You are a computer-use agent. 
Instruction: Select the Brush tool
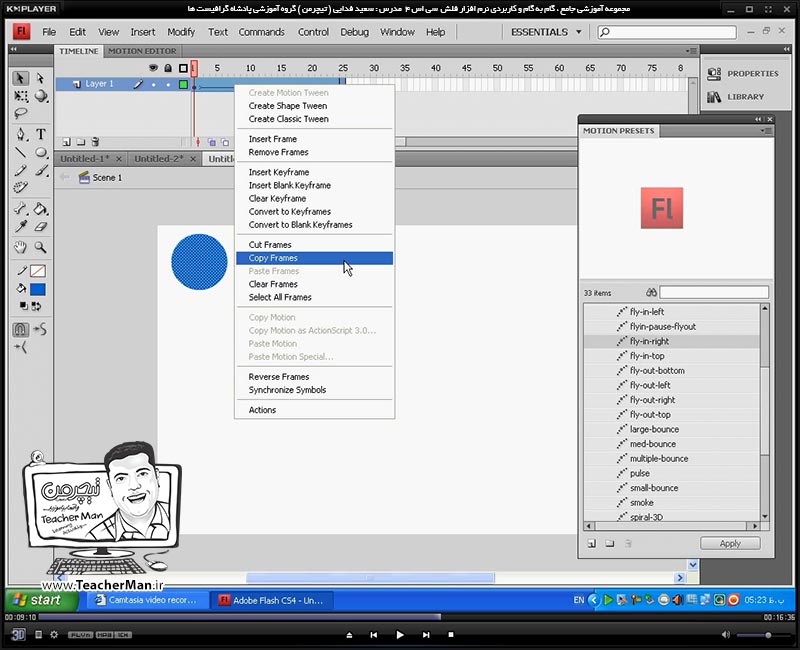pyautogui.click(x=41, y=170)
